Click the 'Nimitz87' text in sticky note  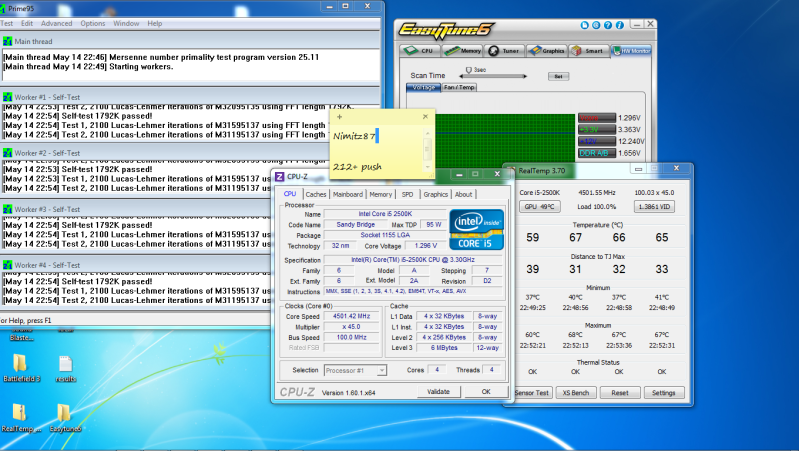tap(354, 137)
